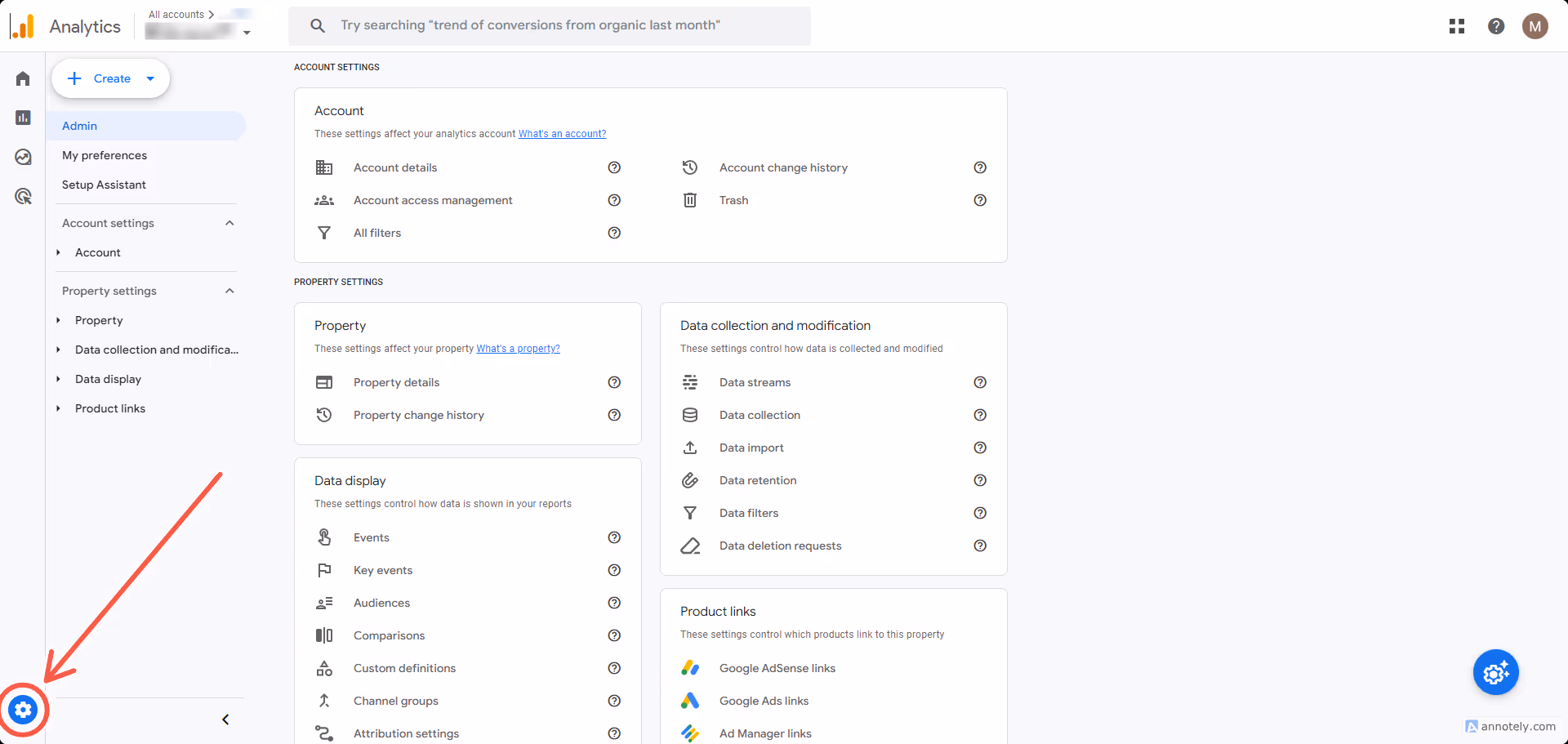Click the Analytics search field
Screen dimensions: 1568x744
coord(550,26)
